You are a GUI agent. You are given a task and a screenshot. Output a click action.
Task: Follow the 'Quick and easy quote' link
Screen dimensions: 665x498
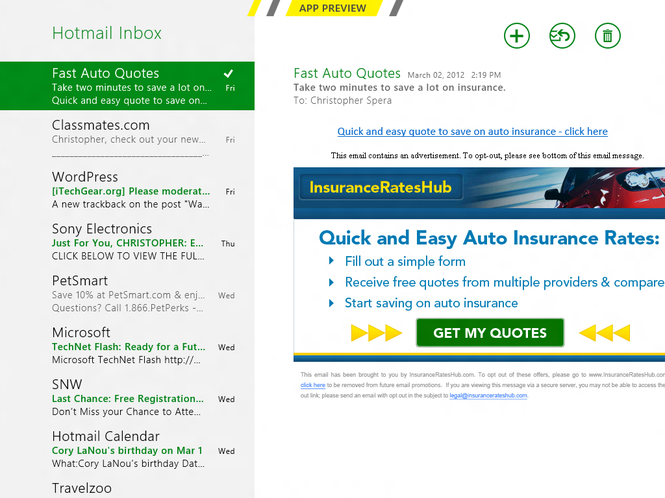(472, 131)
